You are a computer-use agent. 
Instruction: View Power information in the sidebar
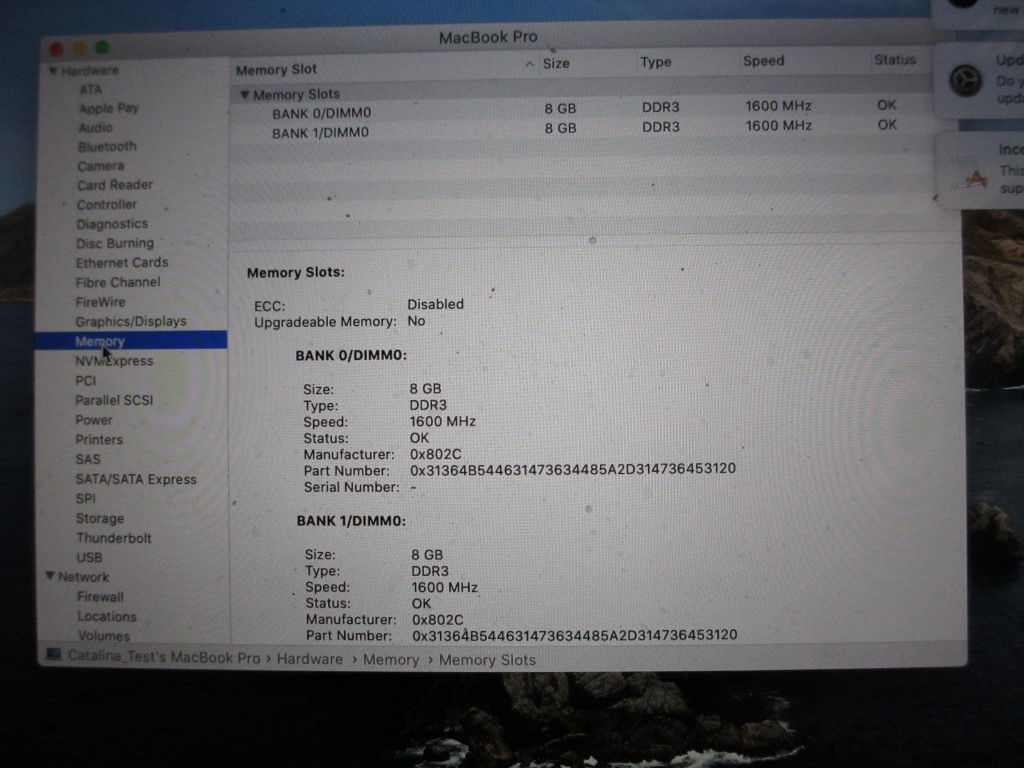pos(93,419)
